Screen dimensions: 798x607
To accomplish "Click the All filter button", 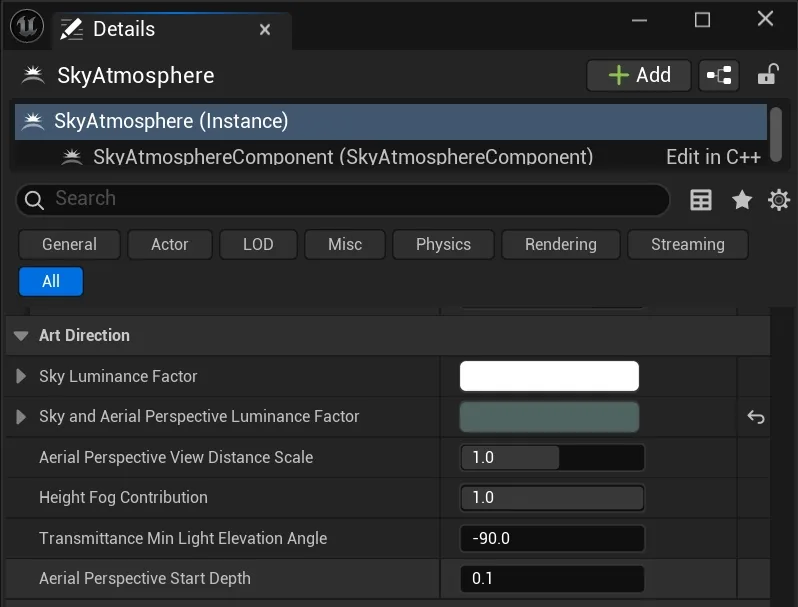I will pyautogui.click(x=51, y=281).
